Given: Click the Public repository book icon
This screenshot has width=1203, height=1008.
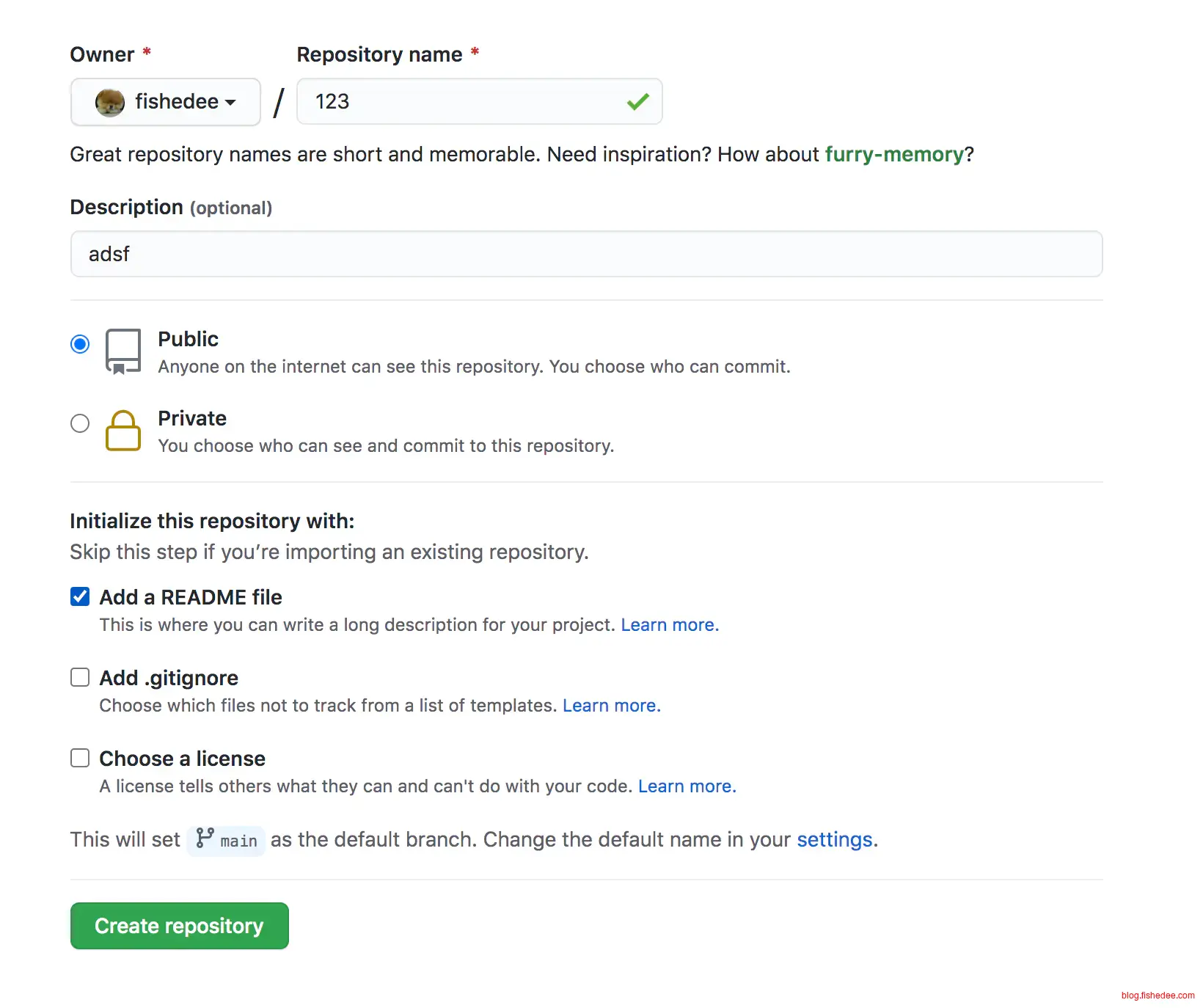Looking at the screenshot, I should 123,351.
